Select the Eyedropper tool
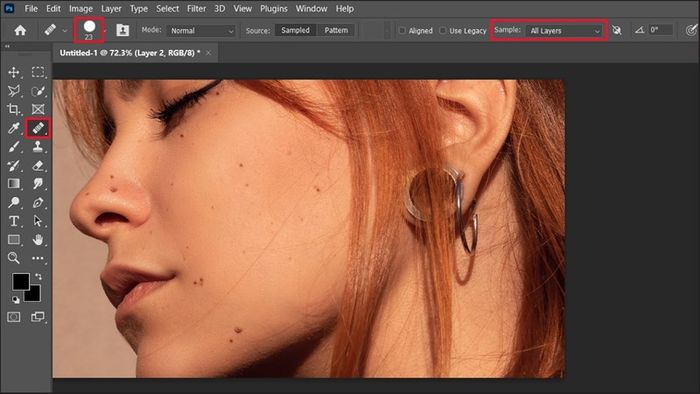 click(x=14, y=129)
